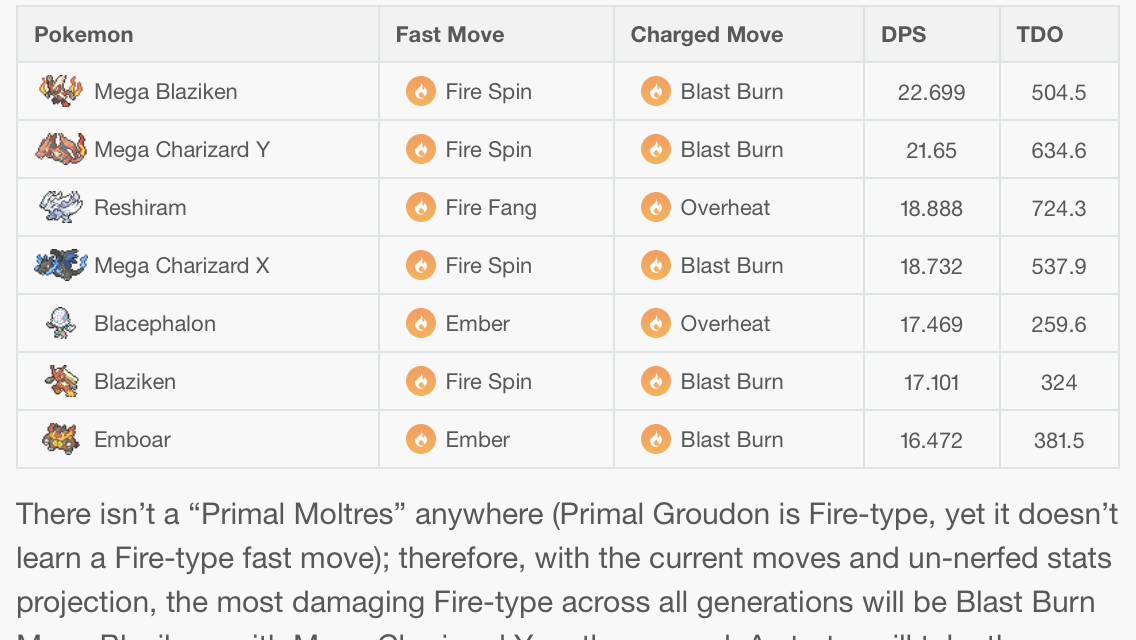1136x640 pixels.
Task: Sort table by DPS column header
Action: 903,35
